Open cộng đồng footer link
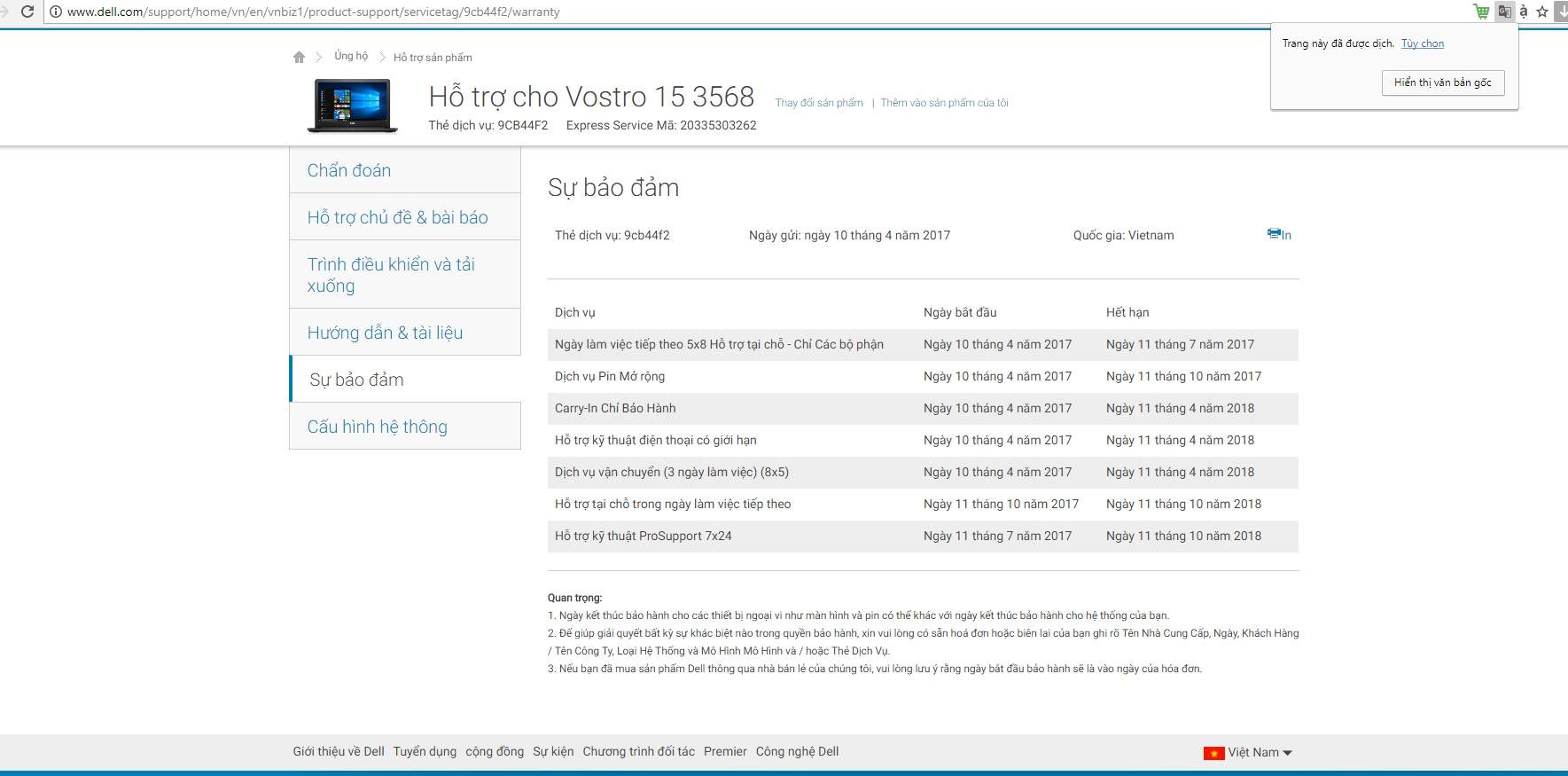 [x=495, y=751]
